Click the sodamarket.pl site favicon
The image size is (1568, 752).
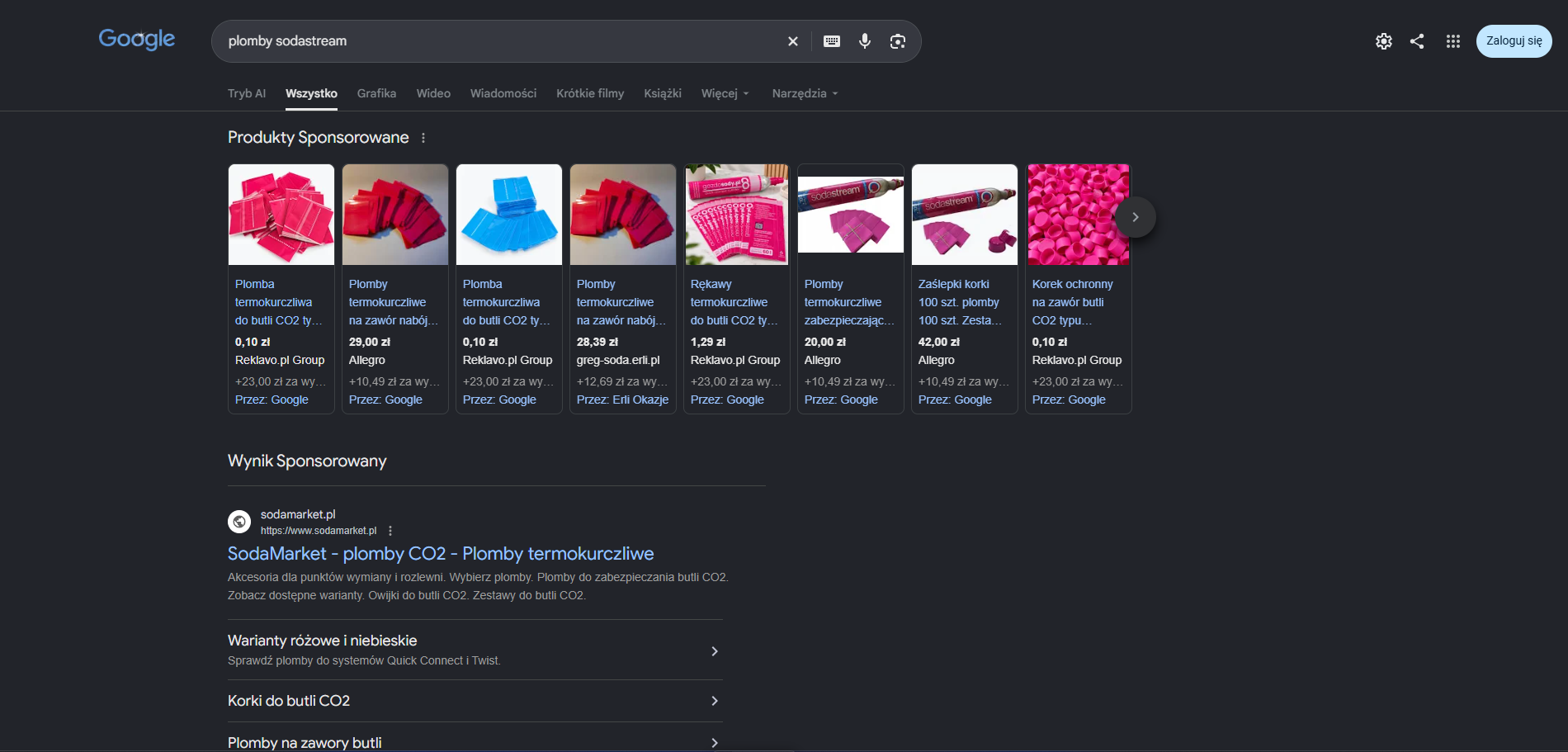239,522
